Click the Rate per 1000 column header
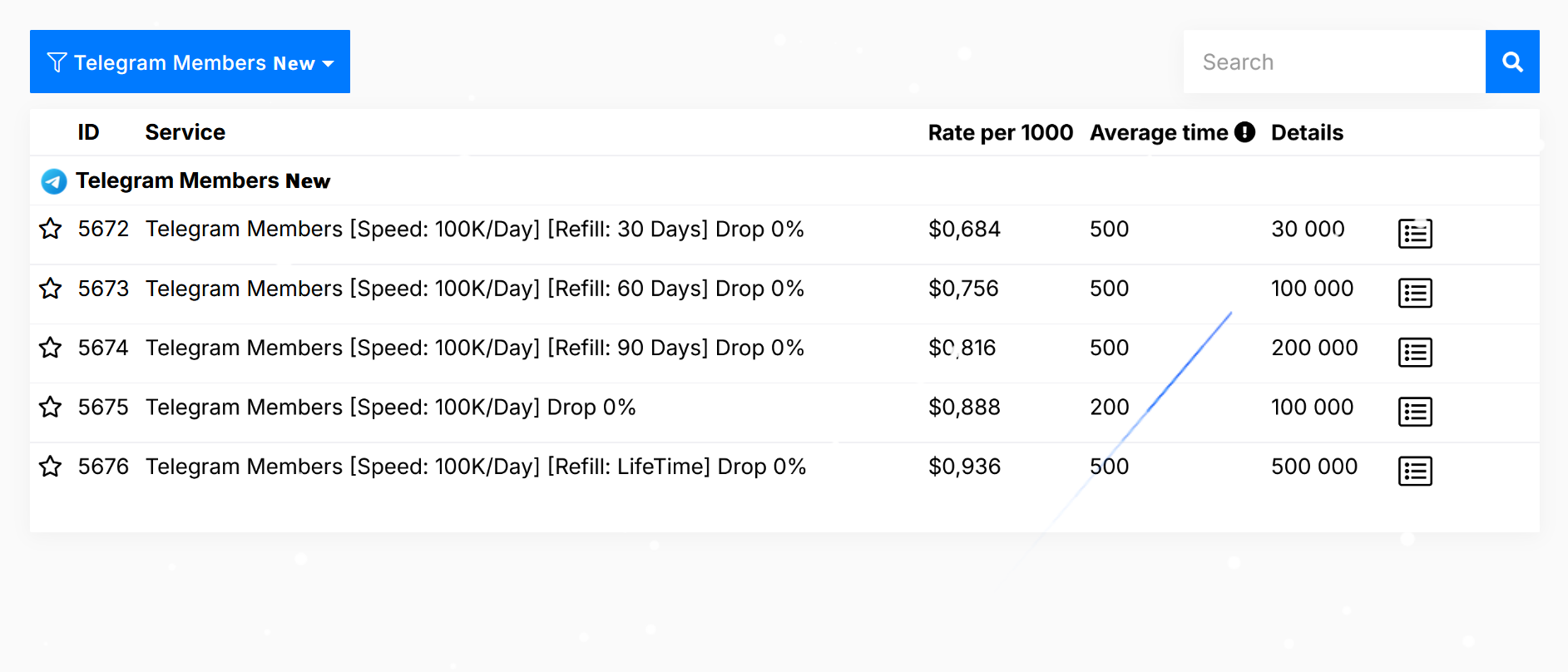This screenshot has height=672, width=1568. 1000,132
